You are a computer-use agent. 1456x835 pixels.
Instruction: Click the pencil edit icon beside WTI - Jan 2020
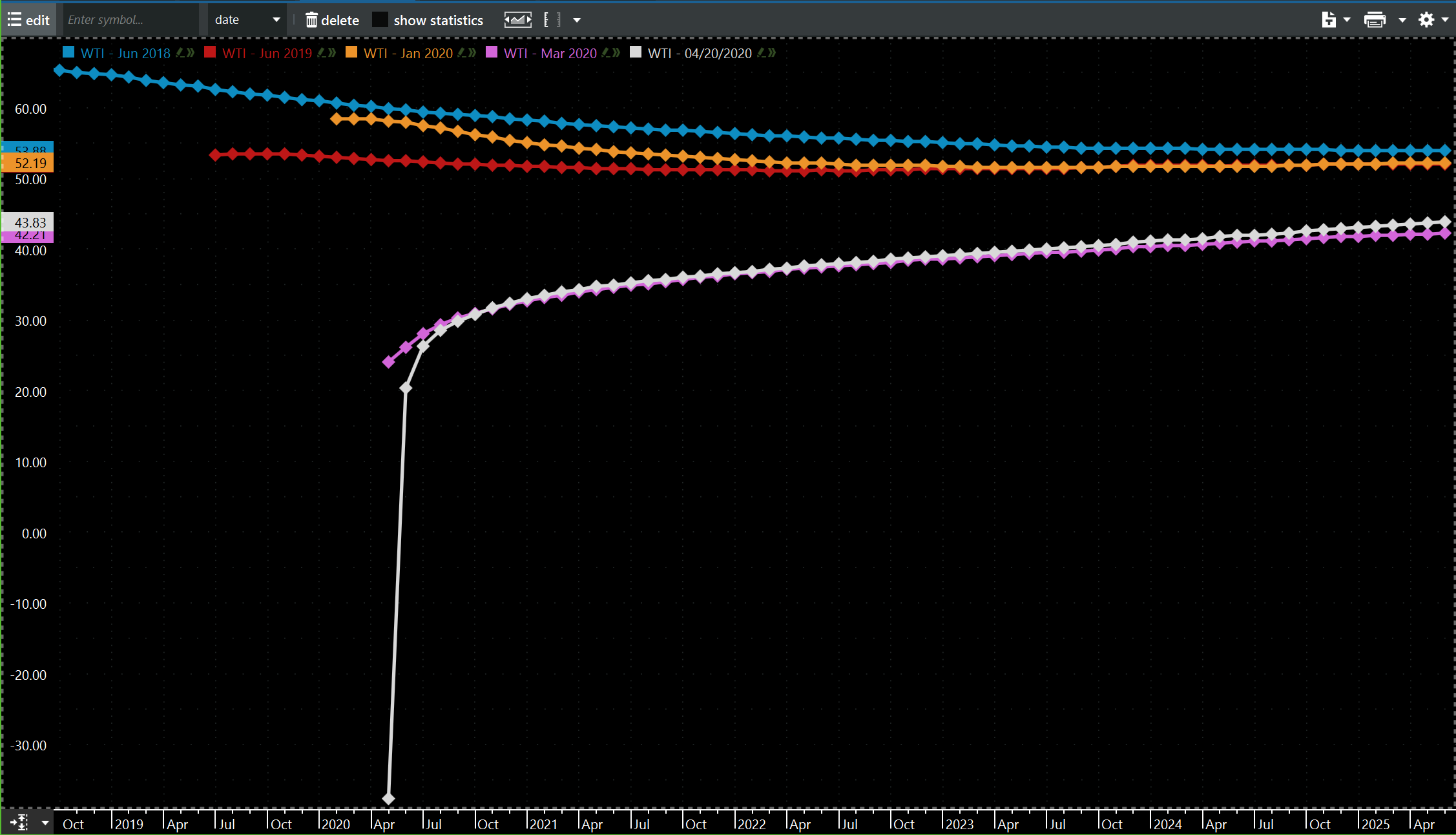[x=463, y=53]
